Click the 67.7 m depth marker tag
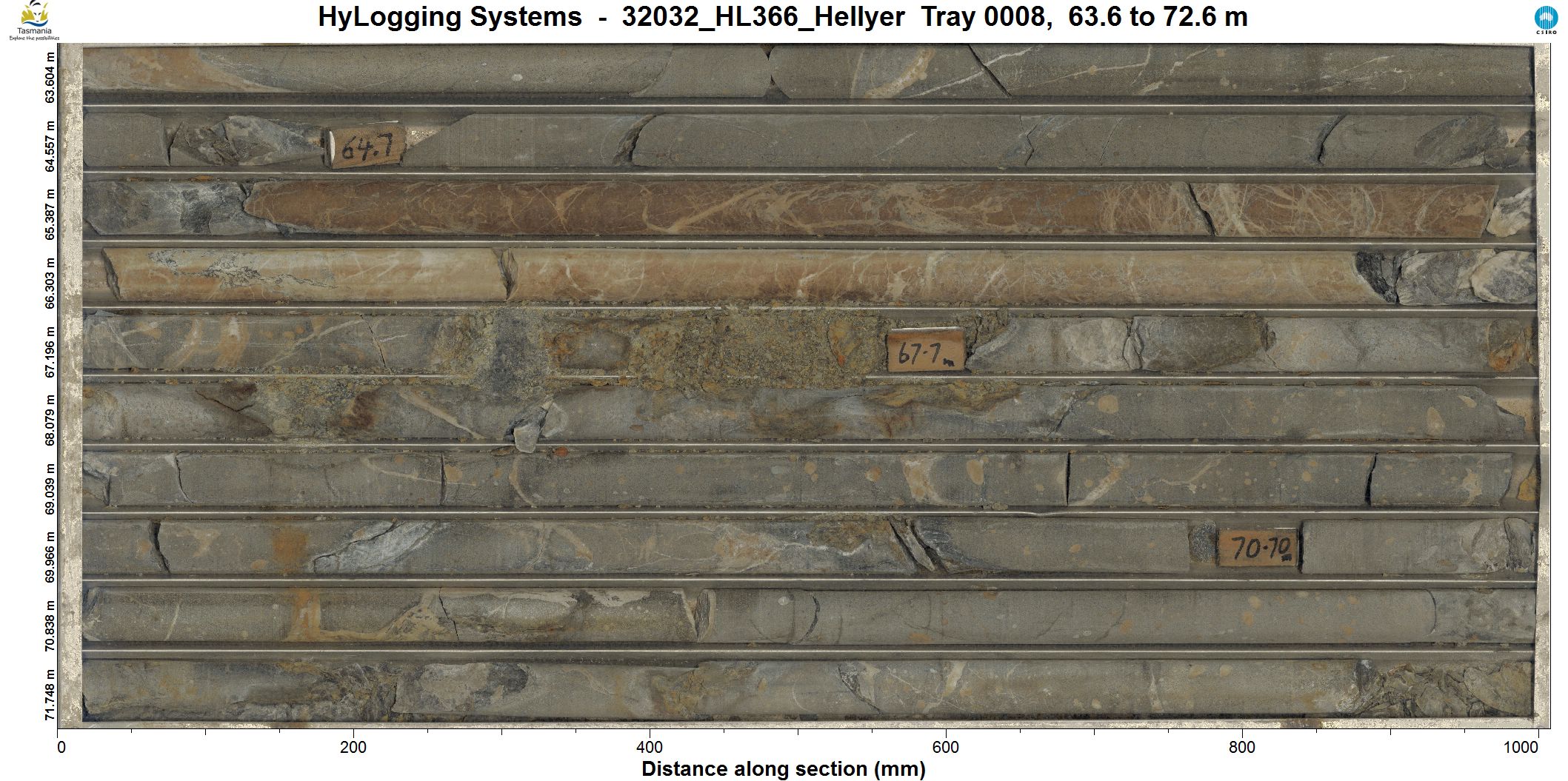1568x781 pixels. 926,350
